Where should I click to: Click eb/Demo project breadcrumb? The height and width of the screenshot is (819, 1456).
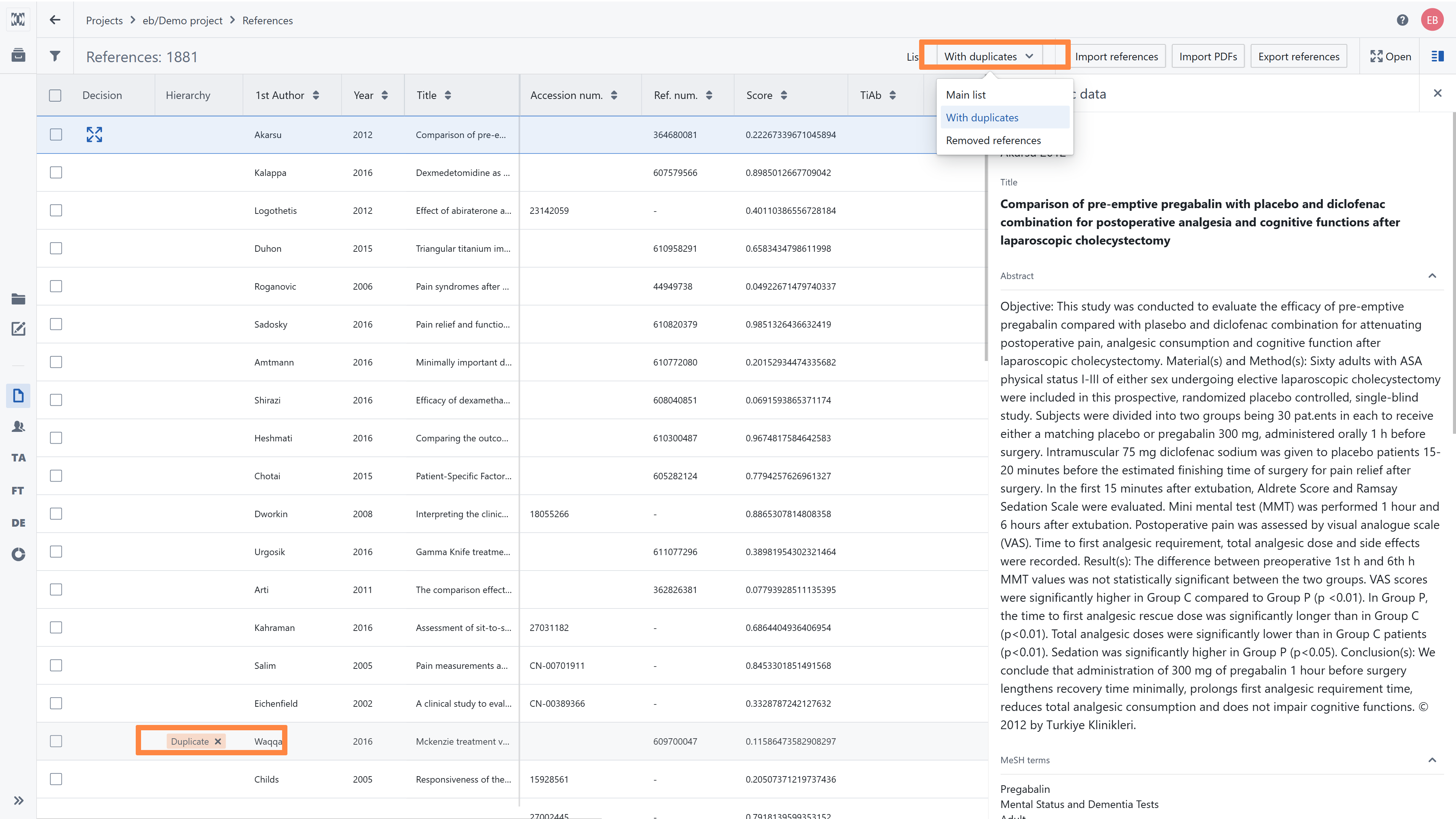tap(182, 20)
